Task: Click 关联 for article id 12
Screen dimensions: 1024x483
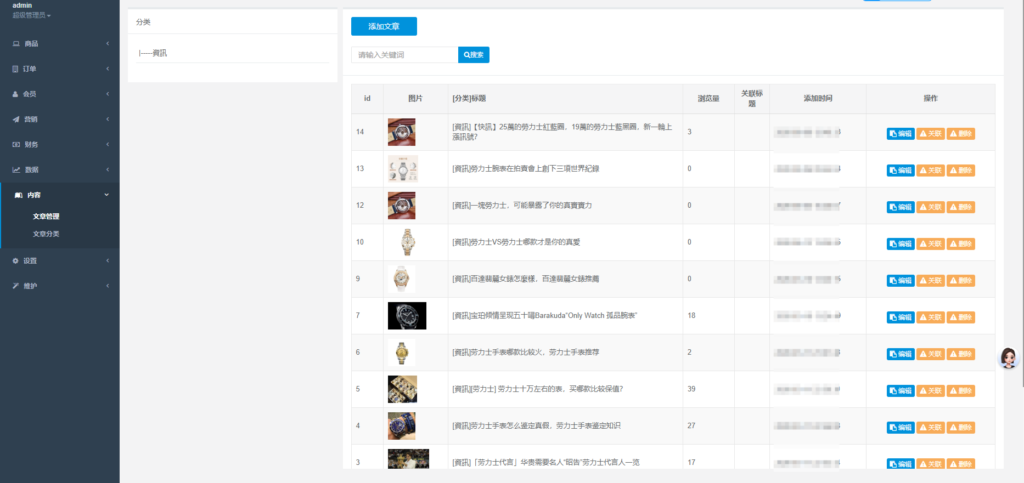Action: [x=931, y=207]
